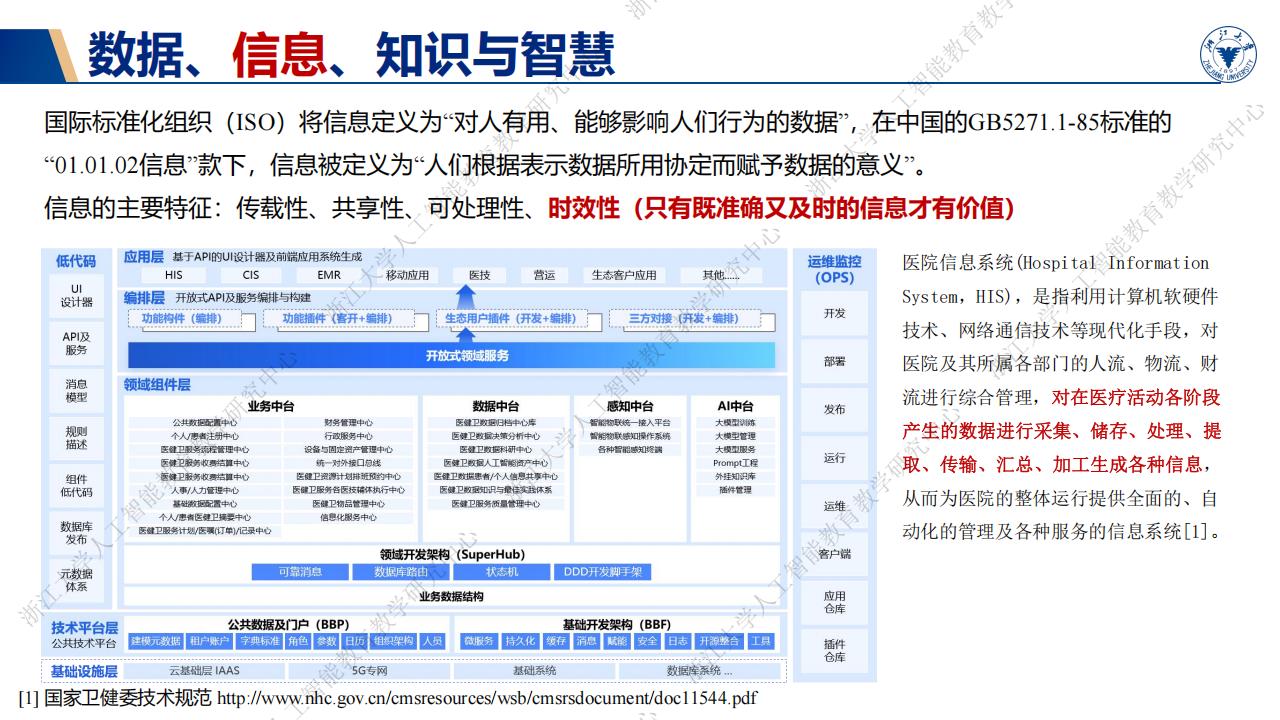Select the AI中台 heading
1280x720 pixels.
pos(735,406)
